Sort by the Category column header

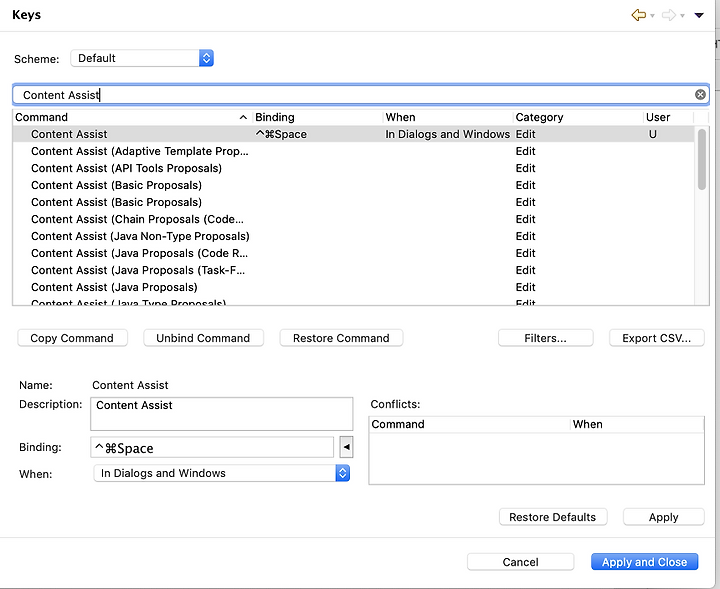578,117
